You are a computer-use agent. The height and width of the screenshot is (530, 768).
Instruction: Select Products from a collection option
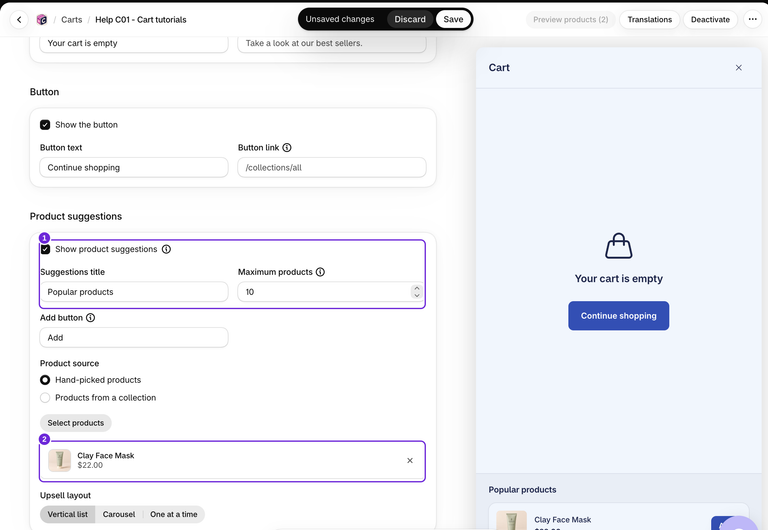[x=45, y=398]
